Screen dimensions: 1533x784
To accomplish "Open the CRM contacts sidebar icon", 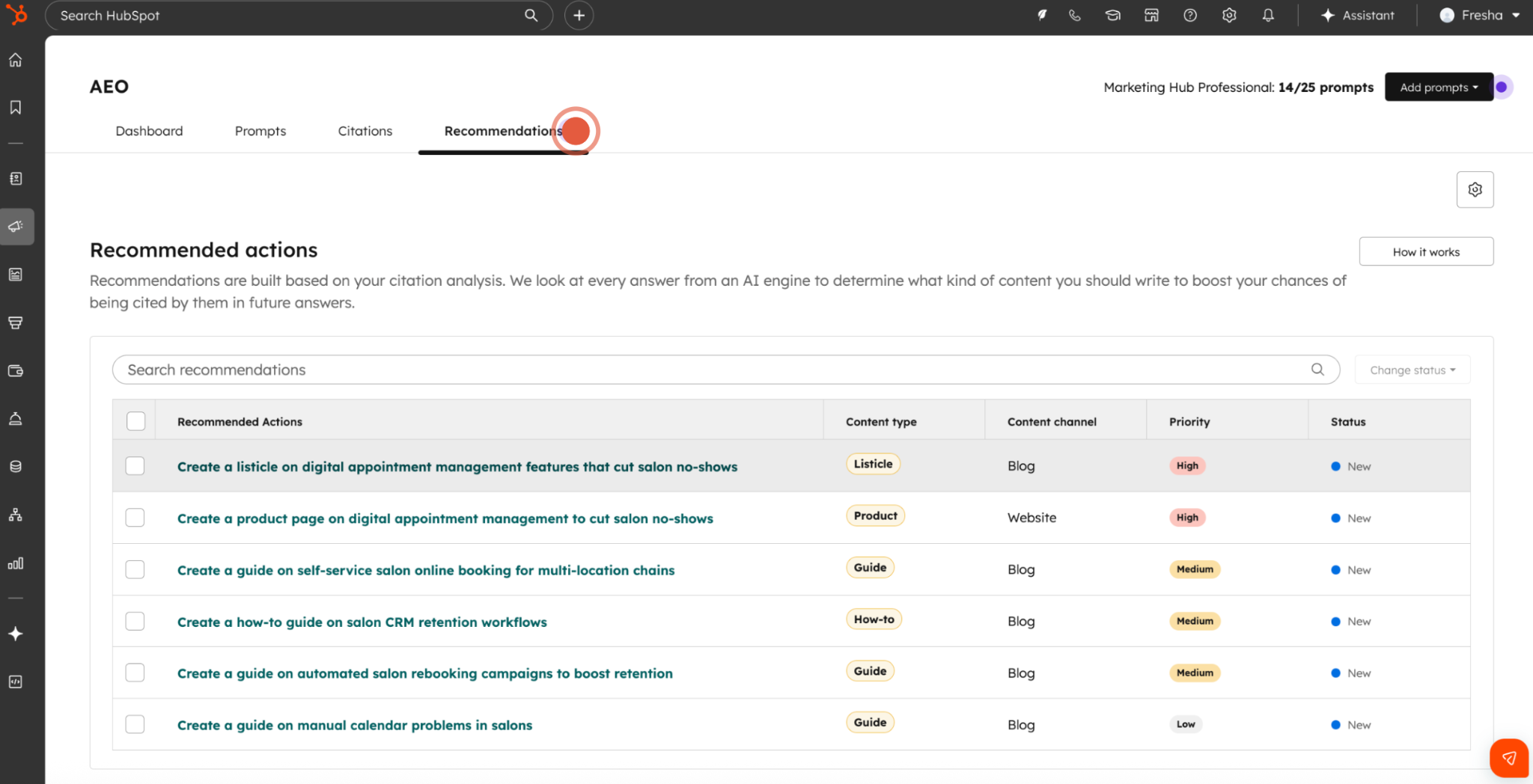I will (16, 179).
